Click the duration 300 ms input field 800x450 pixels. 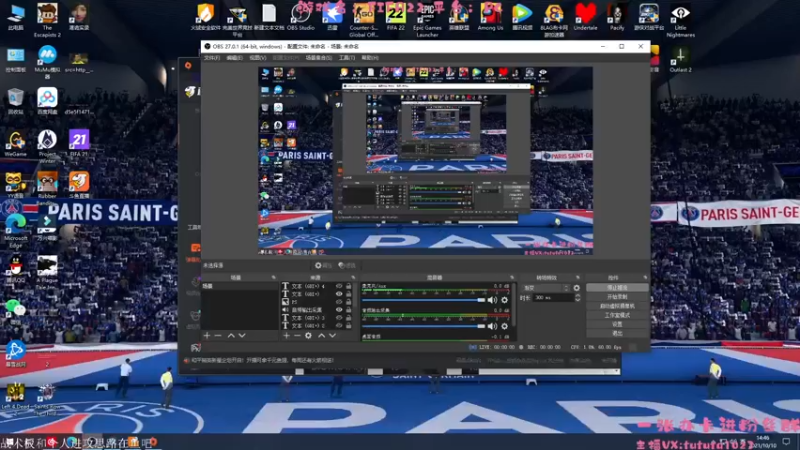coord(553,297)
